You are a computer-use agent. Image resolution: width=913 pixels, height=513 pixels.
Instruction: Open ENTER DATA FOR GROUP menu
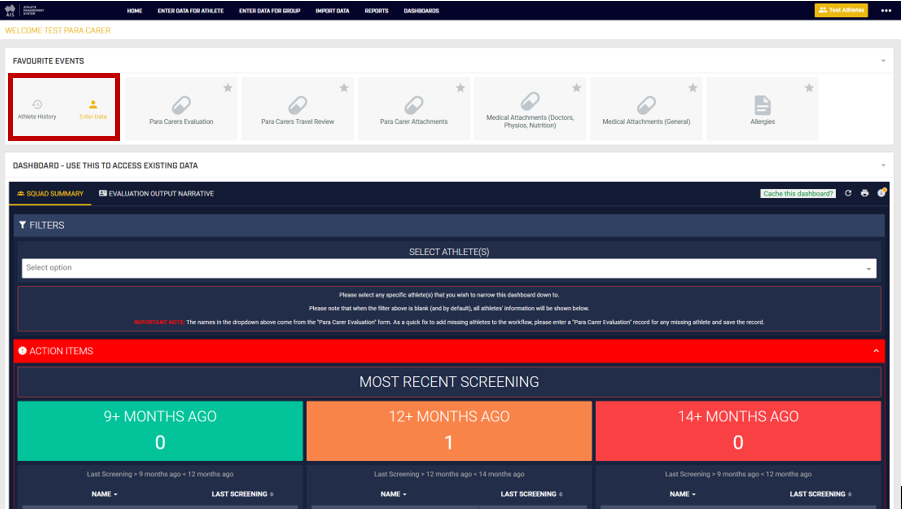tap(270, 10)
